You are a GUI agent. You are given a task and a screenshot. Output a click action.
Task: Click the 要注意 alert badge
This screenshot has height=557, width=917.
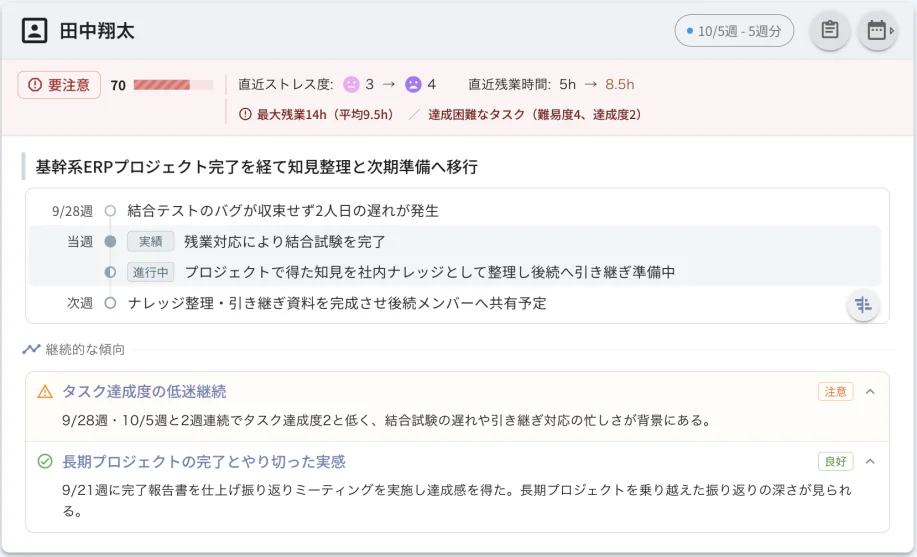click(x=59, y=85)
